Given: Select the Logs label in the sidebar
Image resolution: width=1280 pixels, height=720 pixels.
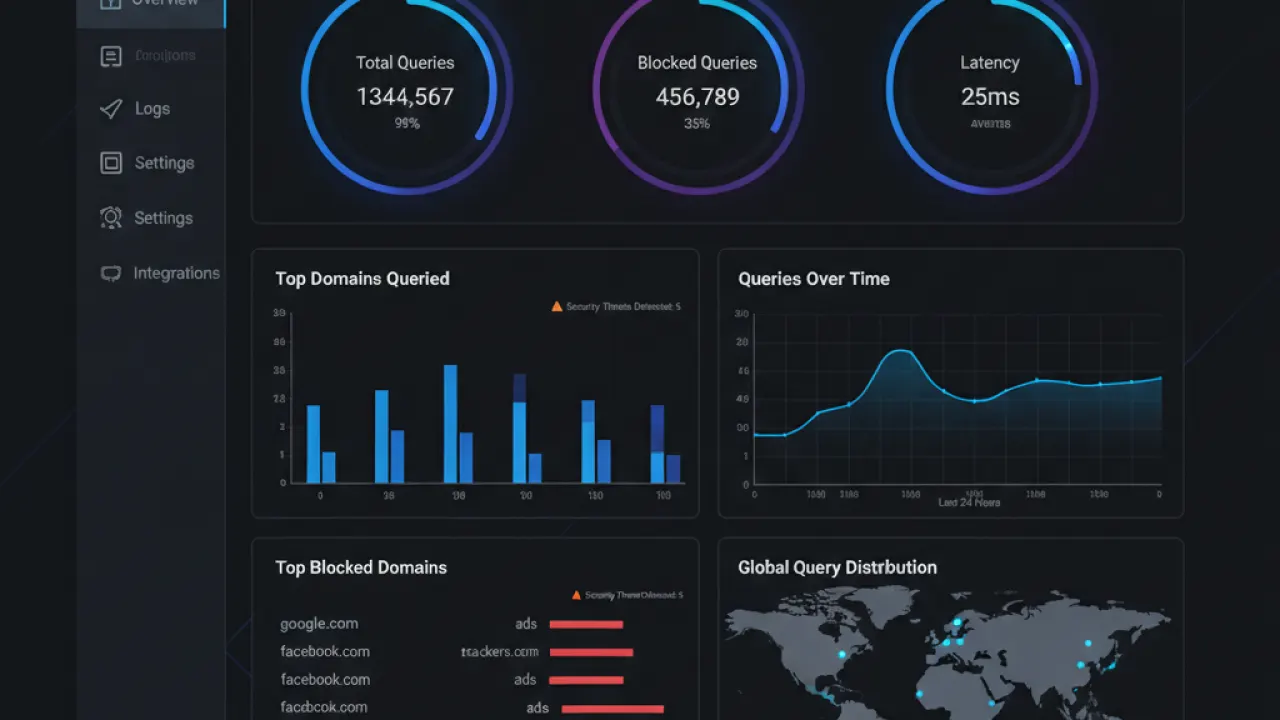Looking at the screenshot, I should tap(153, 109).
